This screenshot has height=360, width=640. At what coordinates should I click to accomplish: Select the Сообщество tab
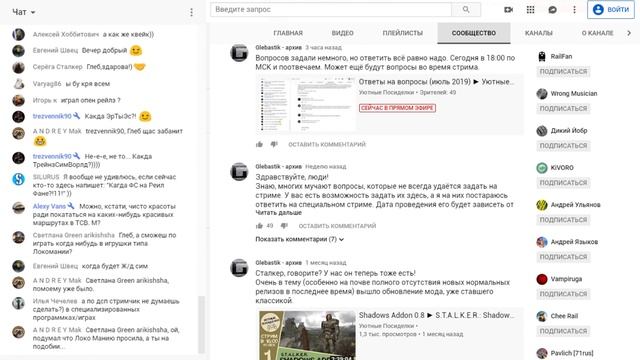click(x=474, y=33)
